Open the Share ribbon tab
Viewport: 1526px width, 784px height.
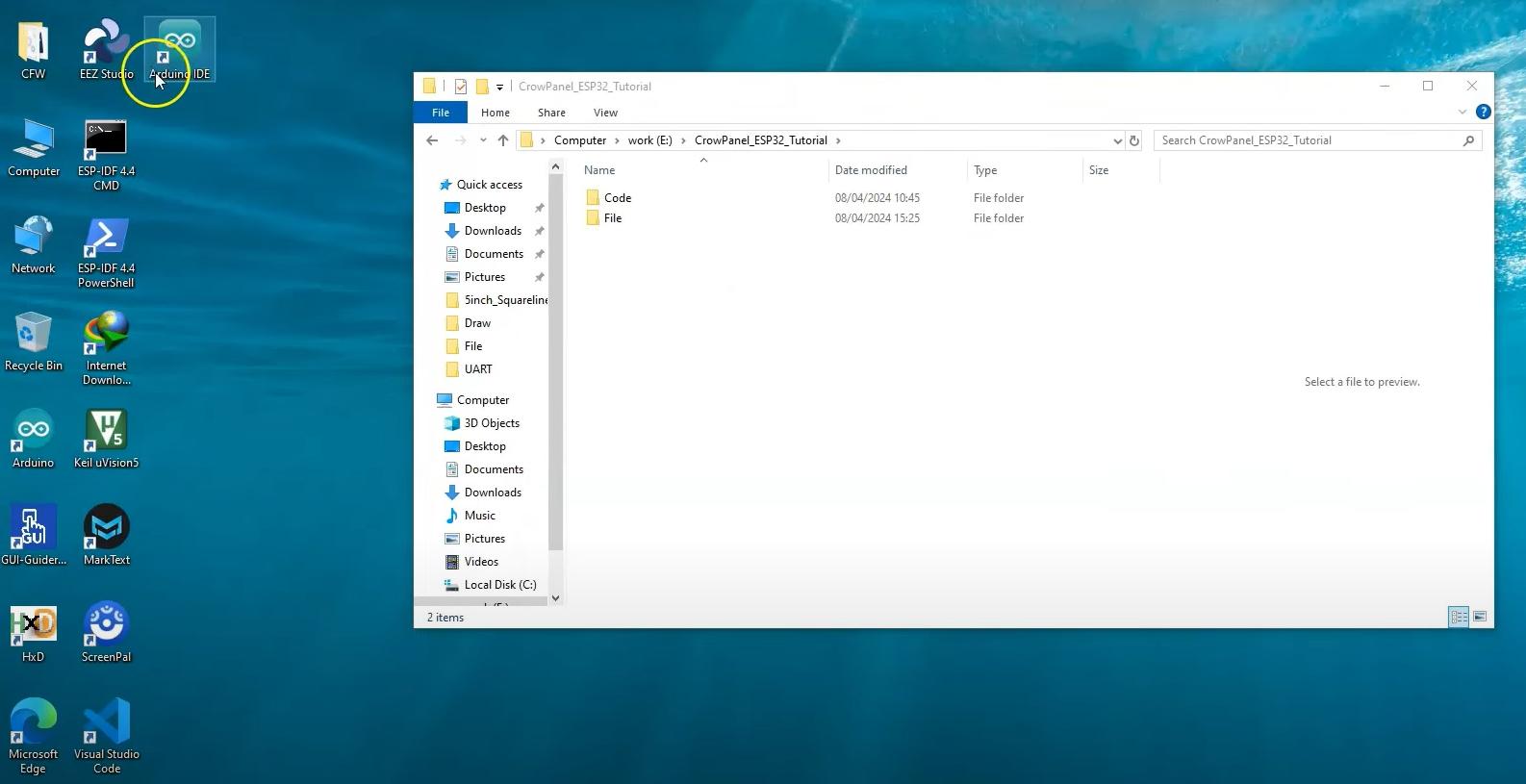[x=551, y=113]
